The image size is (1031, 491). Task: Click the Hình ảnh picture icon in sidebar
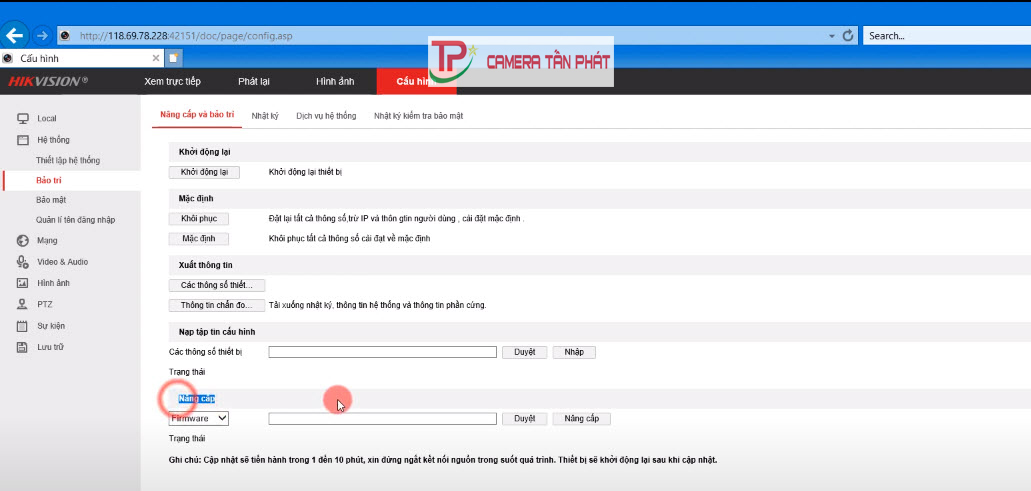[22, 283]
